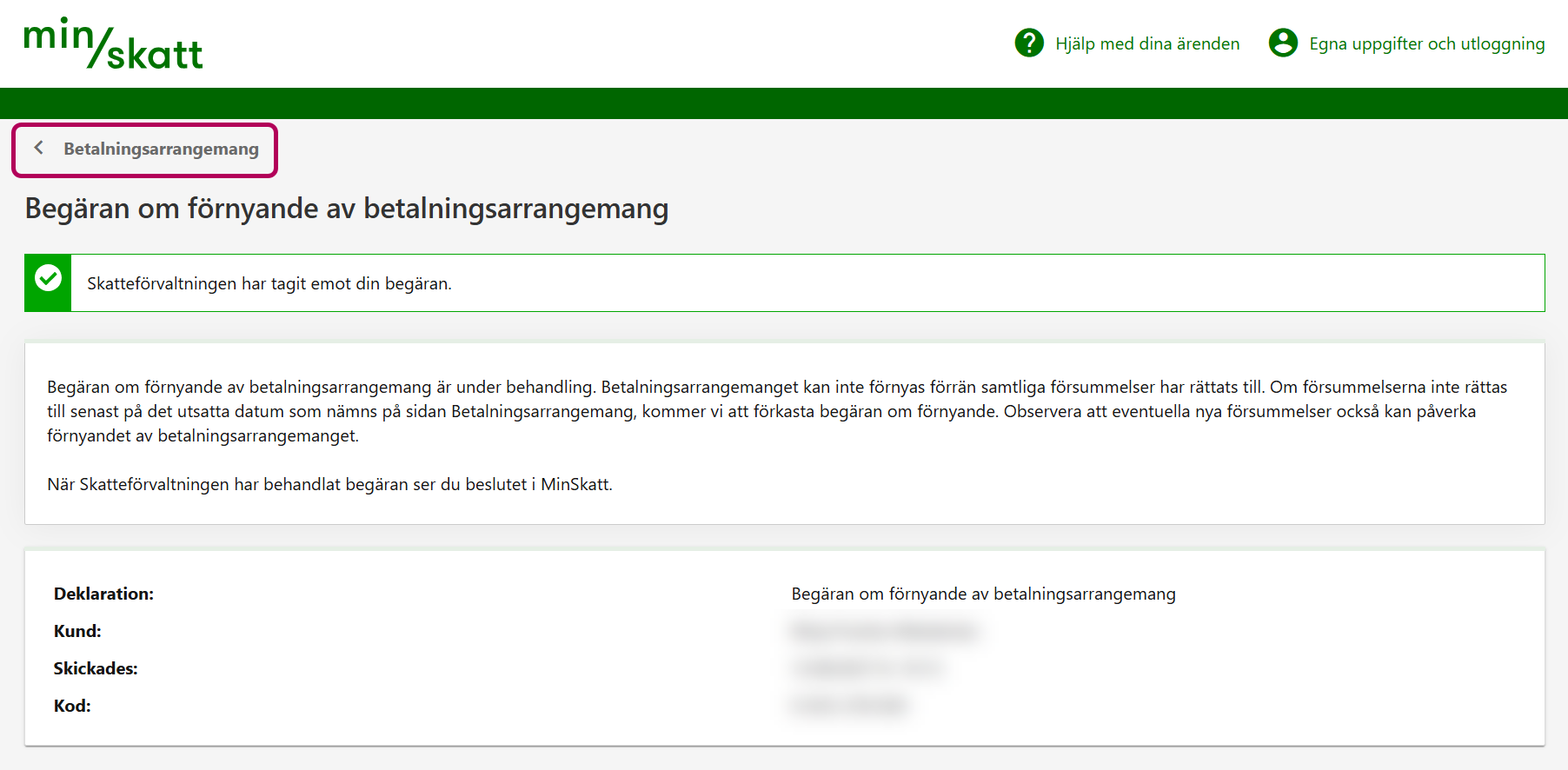This screenshot has height=770, width=1568.
Task: Click the 'Skatteförvaltningen har tagit emot din begäran' message
Action: pyautogui.click(x=269, y=283)
